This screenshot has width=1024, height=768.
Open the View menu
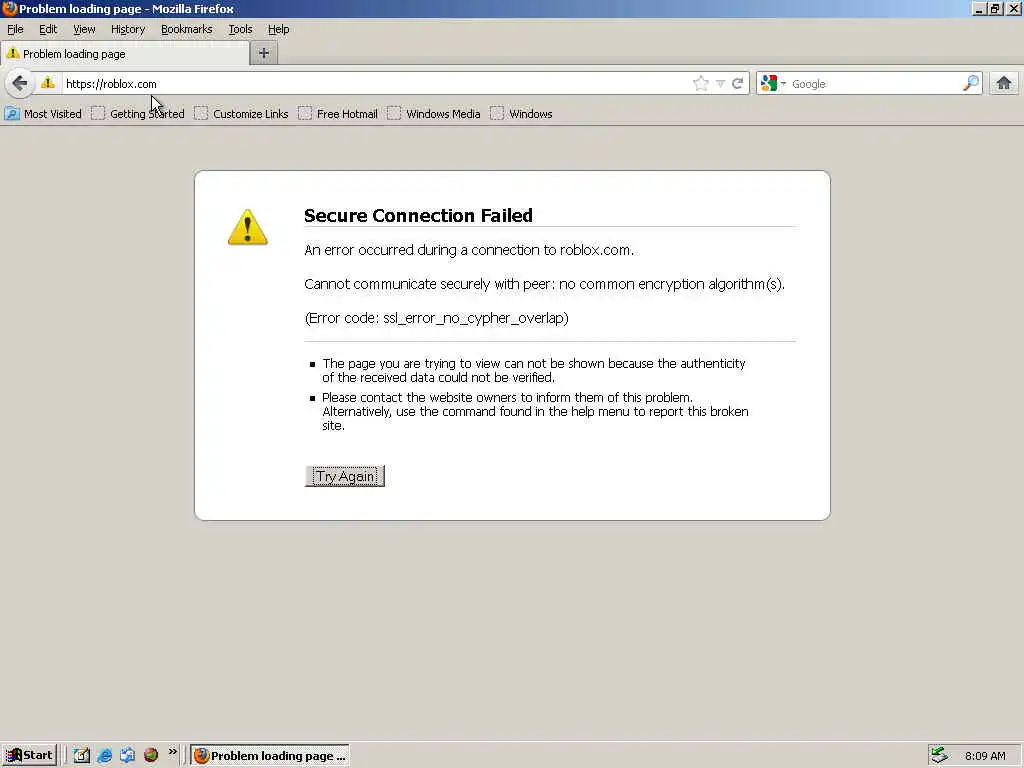(84, 29)
